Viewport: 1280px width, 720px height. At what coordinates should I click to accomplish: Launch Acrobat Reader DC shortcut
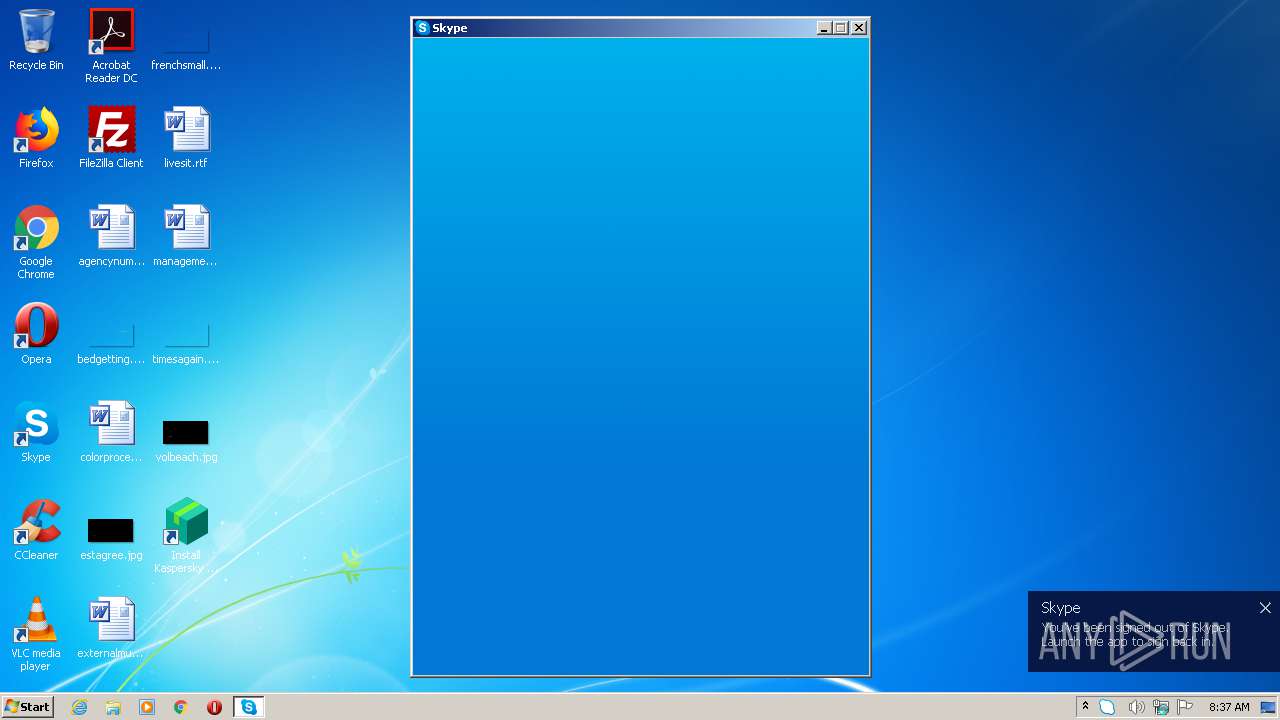[x=111, y=45]
